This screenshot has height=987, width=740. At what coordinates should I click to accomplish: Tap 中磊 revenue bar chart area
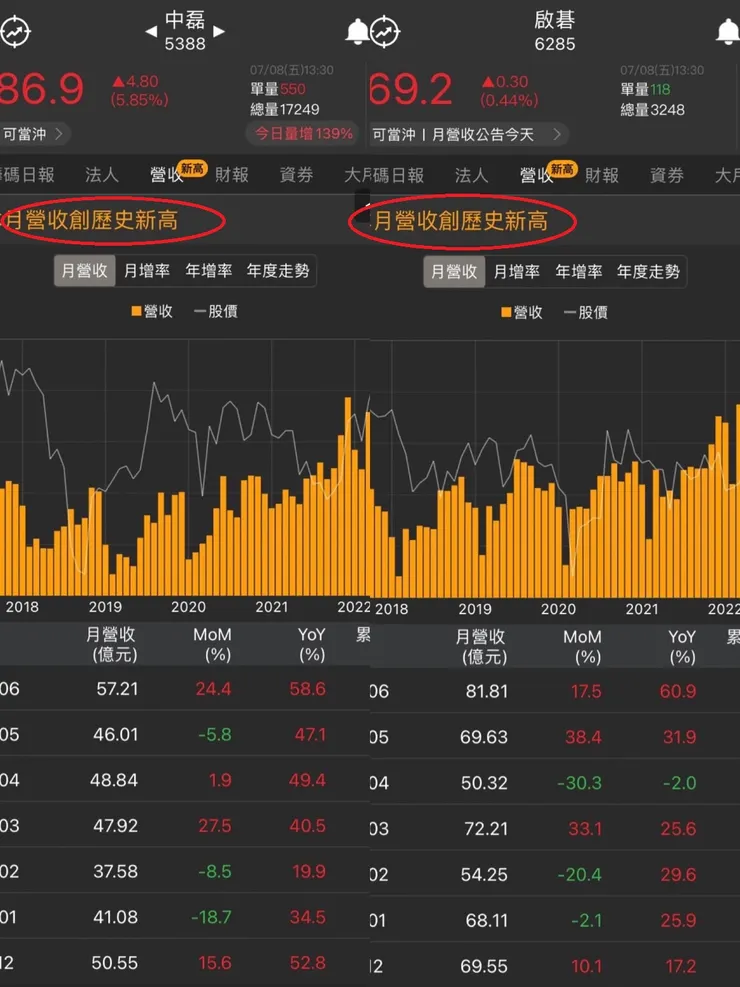[185, 469]
